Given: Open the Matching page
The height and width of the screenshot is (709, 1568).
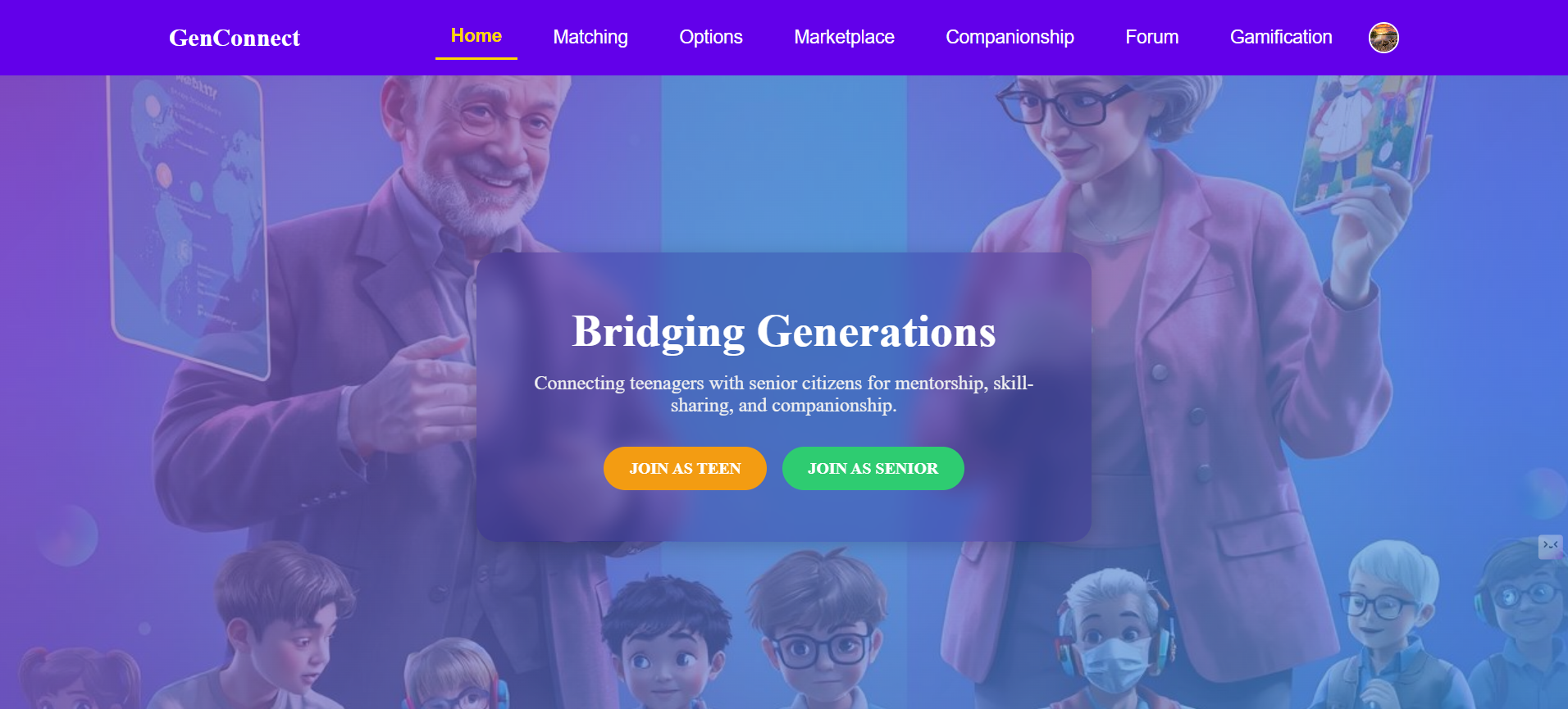Looking at the screenshot, I should coord(590,37).
